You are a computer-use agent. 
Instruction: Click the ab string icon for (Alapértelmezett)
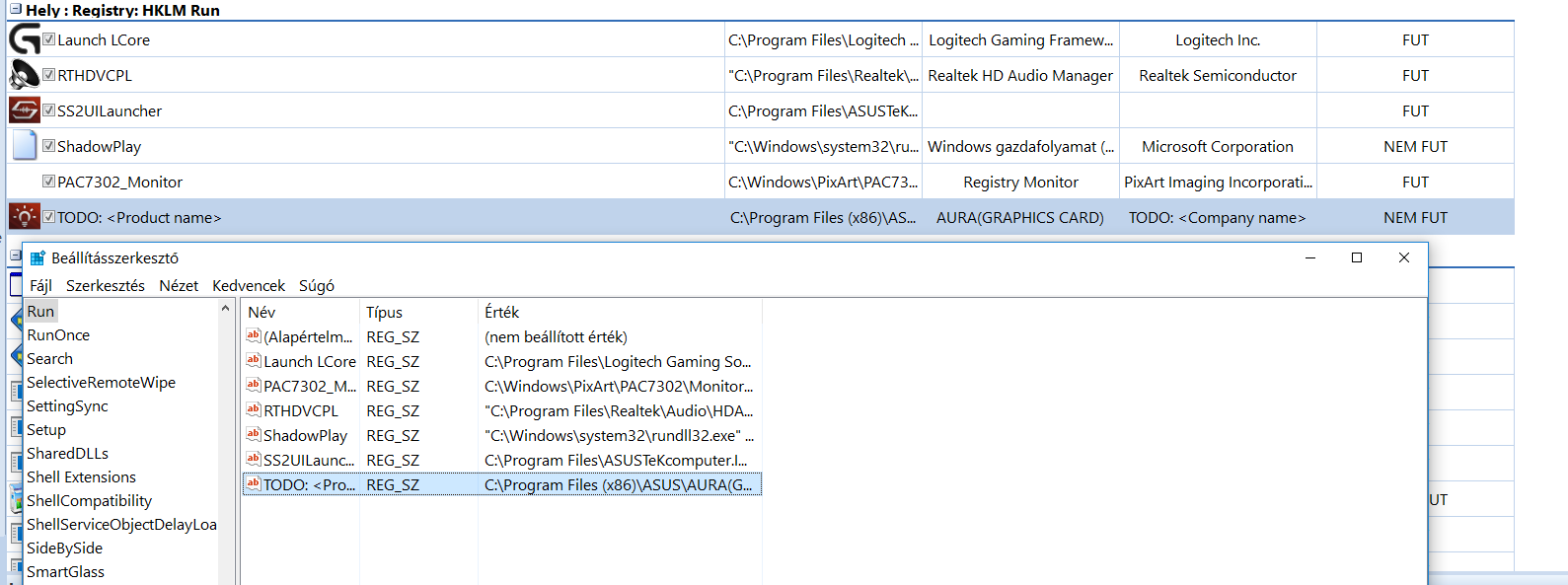[254, 336]
